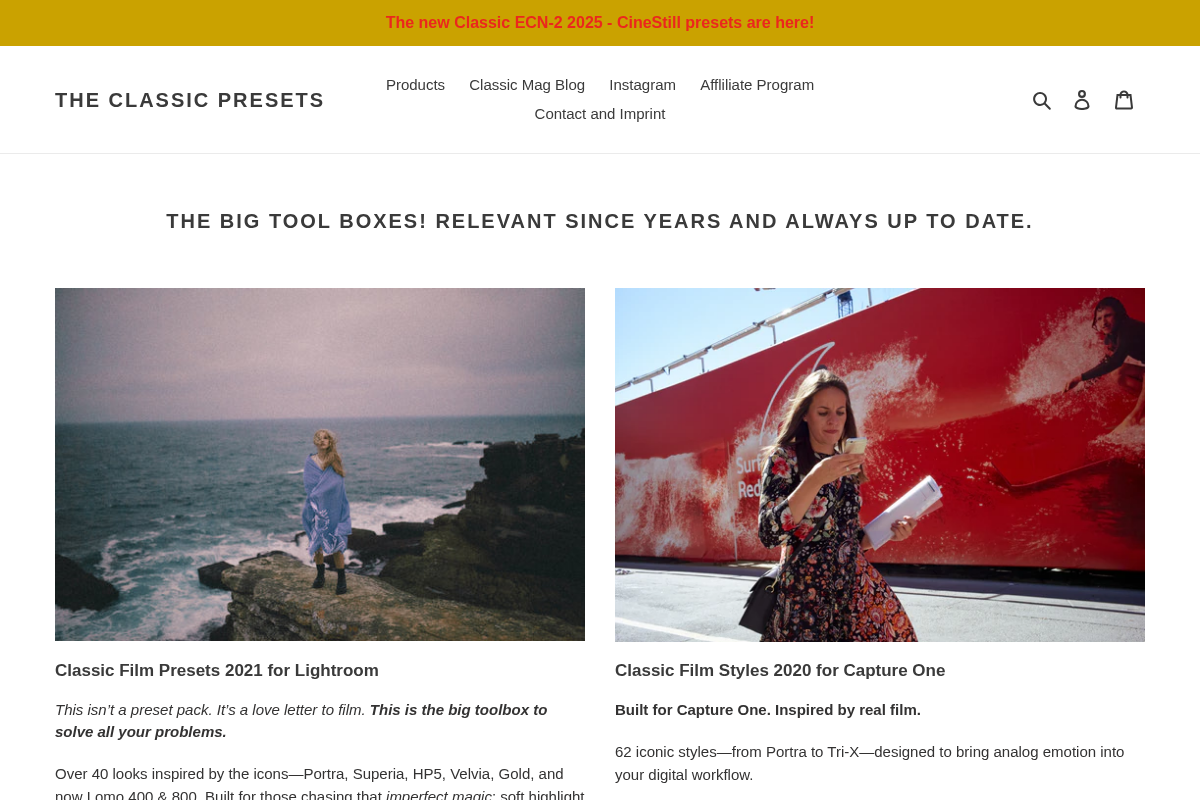Click the CineStill ECN-2 2025 announcement link
Screen dimensions: 1200x800
click(x=600, y=22)
